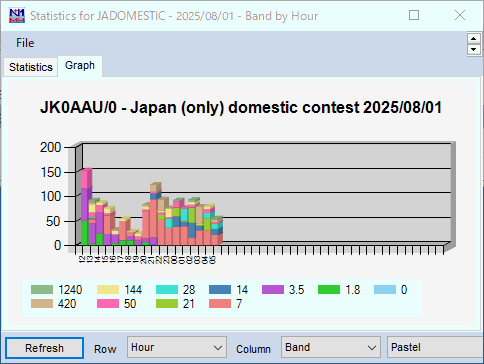The image size is (484, 364).
Task: Click the Column label text
Action: (253, 349)
